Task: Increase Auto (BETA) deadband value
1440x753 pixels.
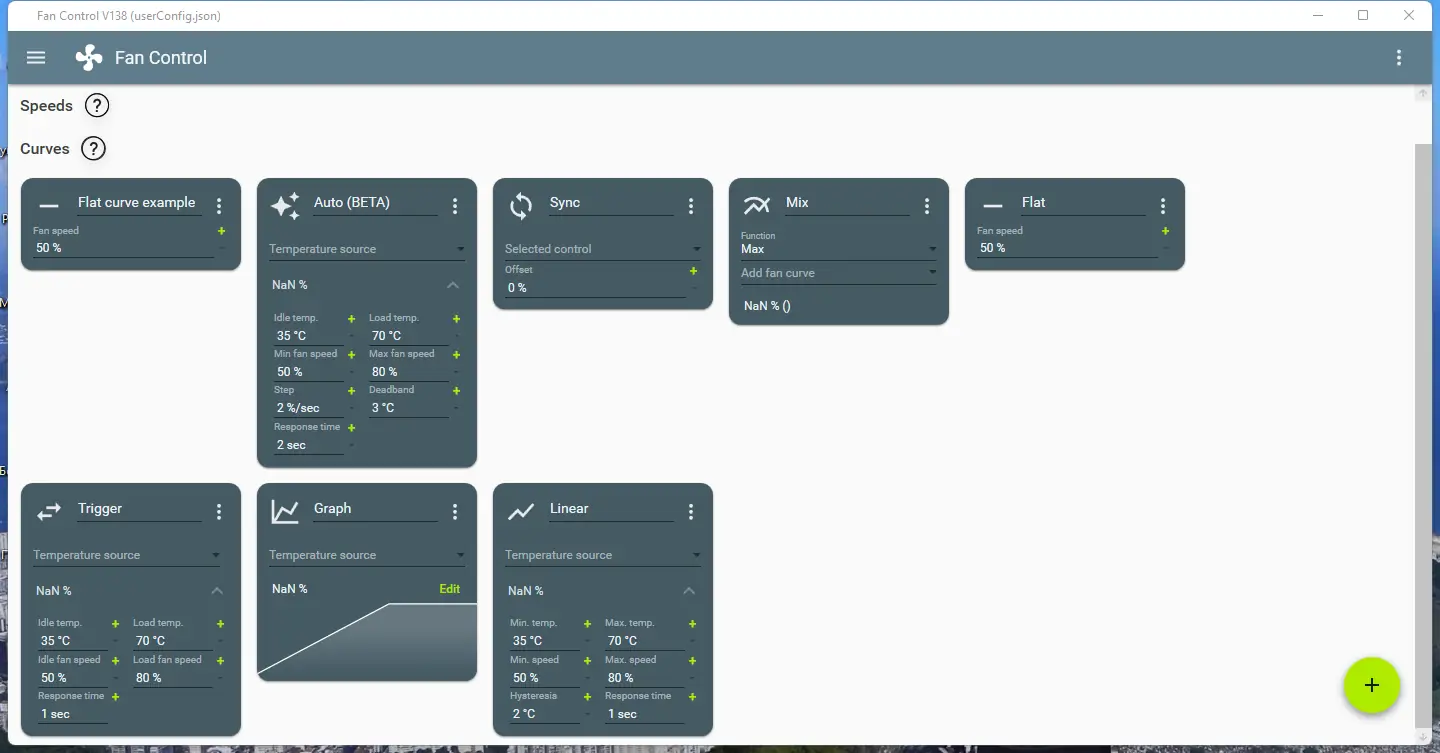Action: [x=456, y=391]
